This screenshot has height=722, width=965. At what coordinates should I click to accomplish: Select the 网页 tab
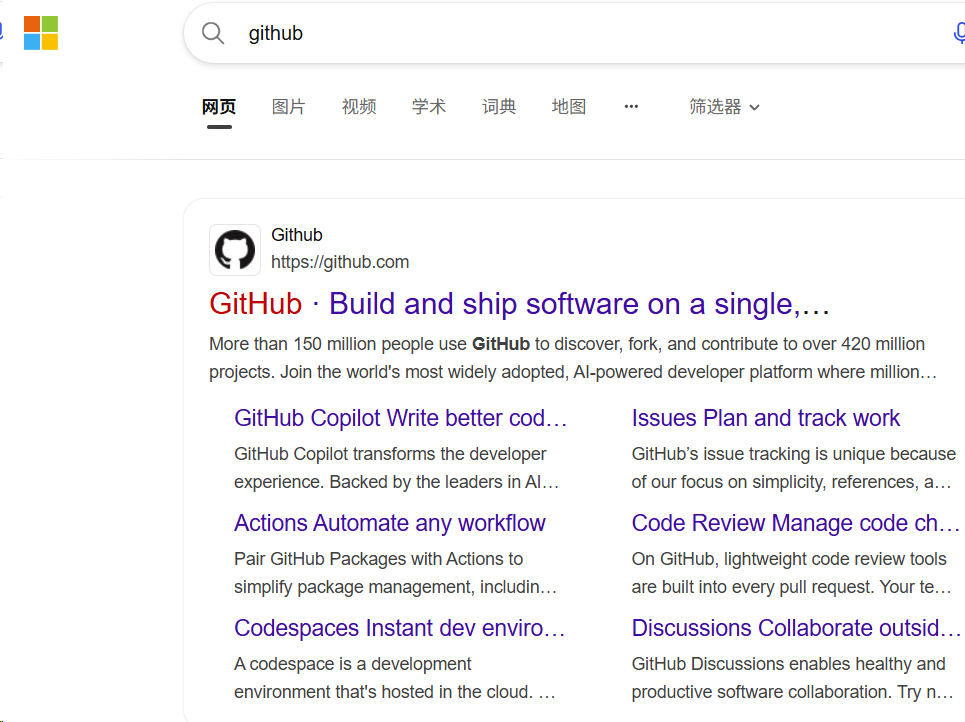pos(219,106)
